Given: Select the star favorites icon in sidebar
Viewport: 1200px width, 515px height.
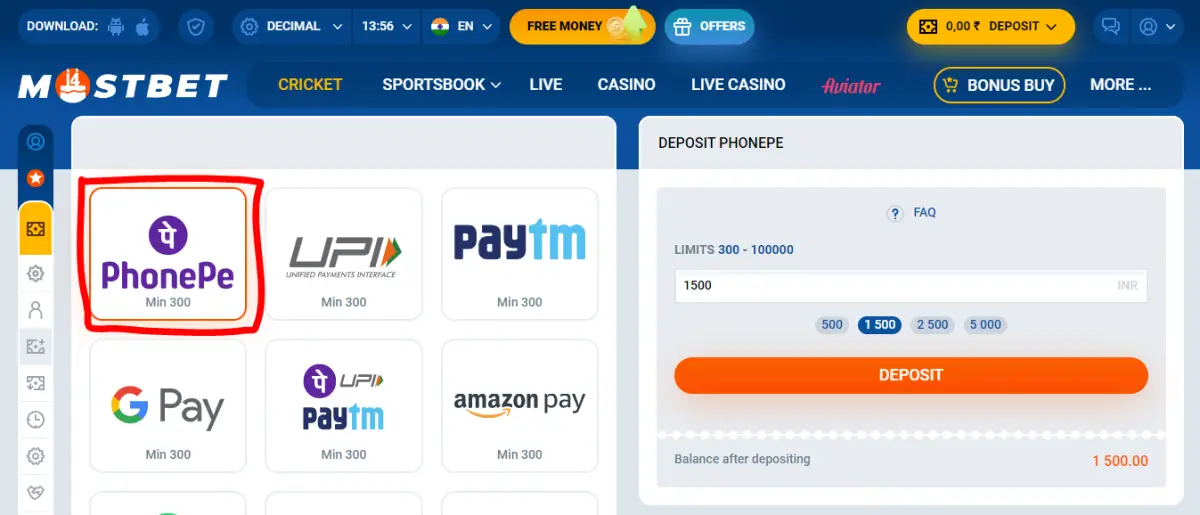Looking at the screenshot, I should [36, 178].
